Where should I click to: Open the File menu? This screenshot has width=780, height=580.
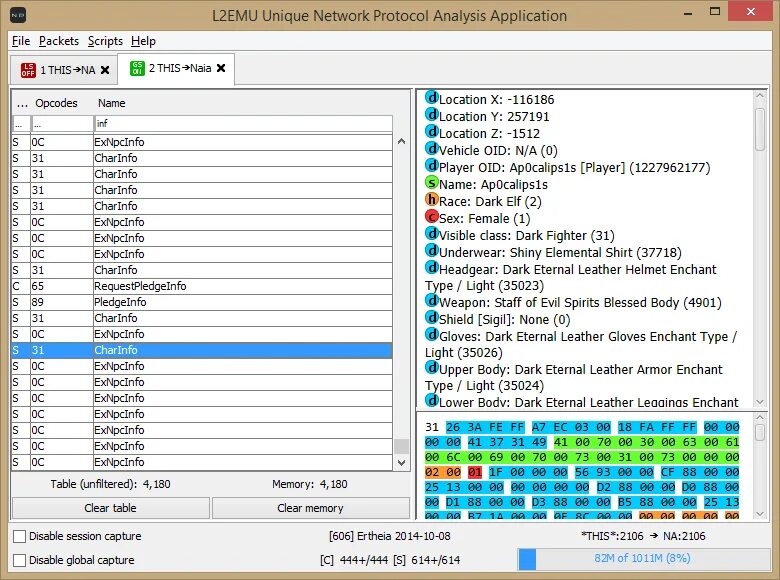[21, 41]
